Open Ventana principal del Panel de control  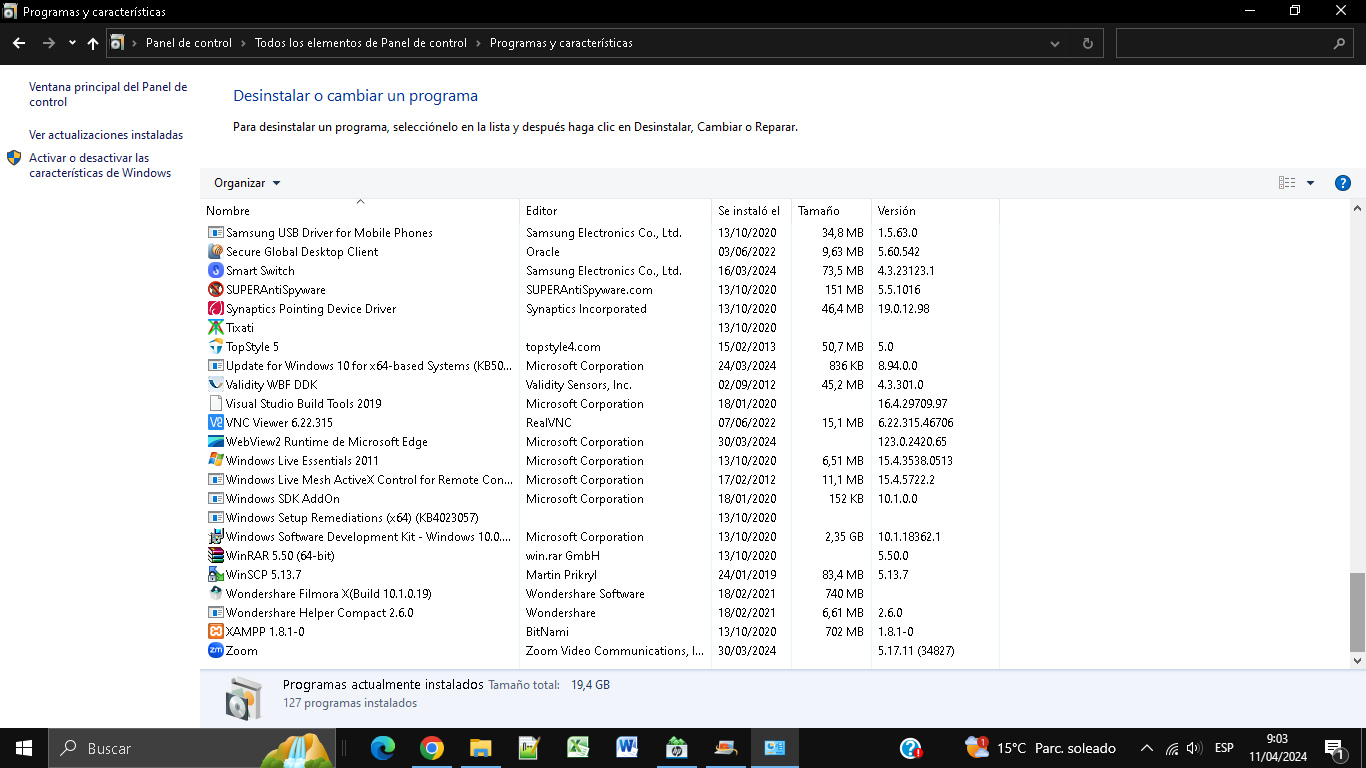[x=108, y=94]
